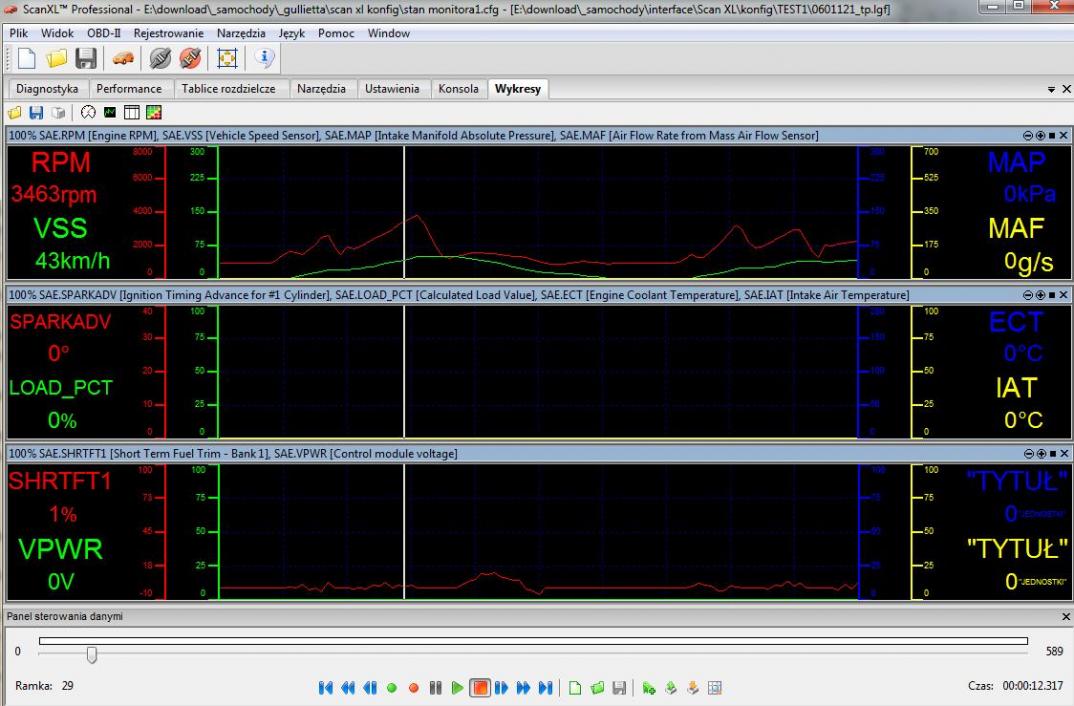
Task: Click the green graph monitor icon
Action: pyautogui.click(x=108, y=111)
